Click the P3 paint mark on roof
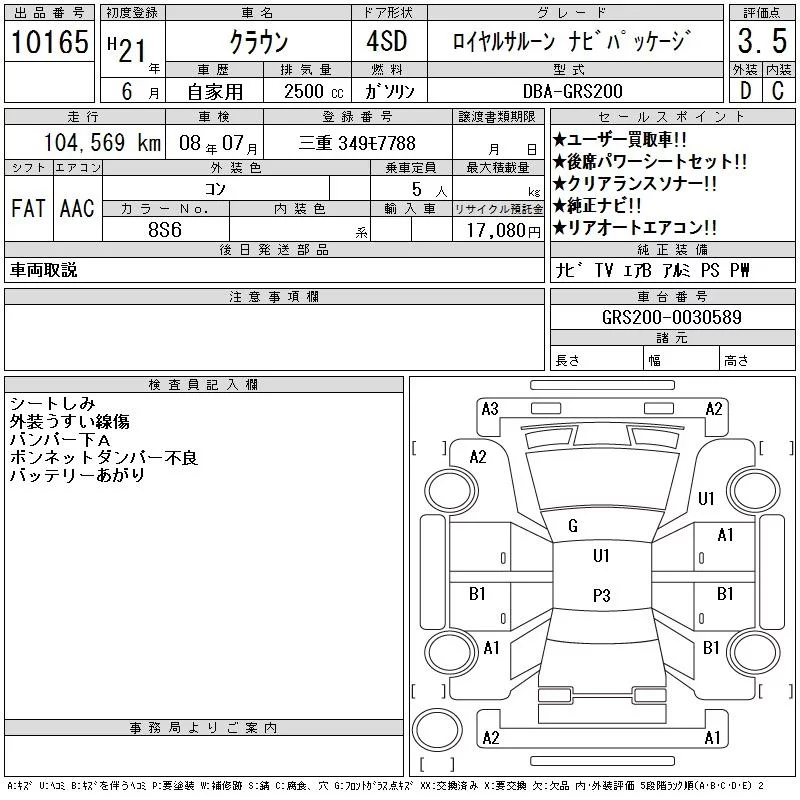Screen dimensions: 800x800 tap(601, 595)
